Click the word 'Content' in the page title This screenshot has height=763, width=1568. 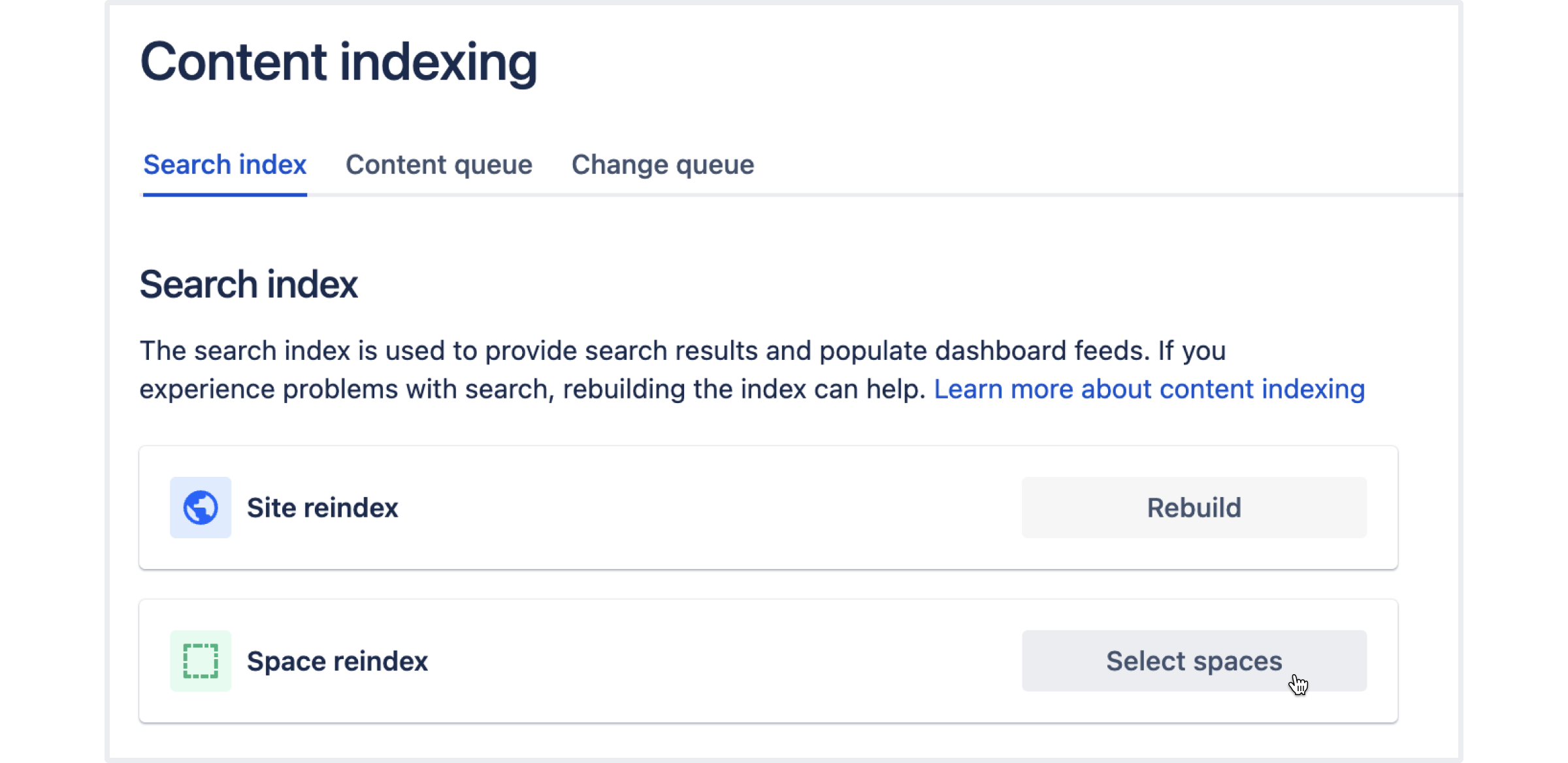(x=233, y=61)
